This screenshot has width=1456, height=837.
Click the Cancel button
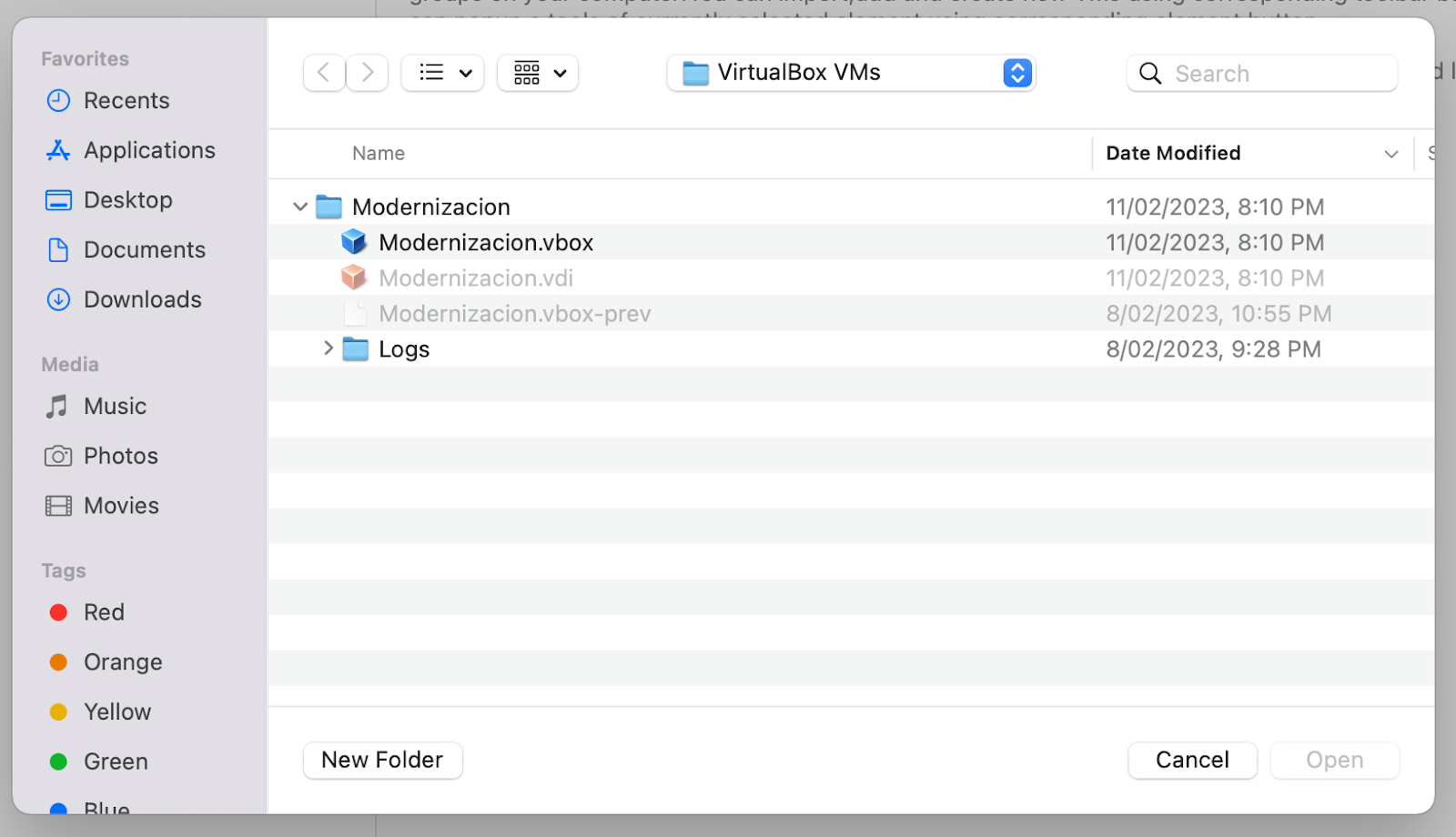point(1192,761)
